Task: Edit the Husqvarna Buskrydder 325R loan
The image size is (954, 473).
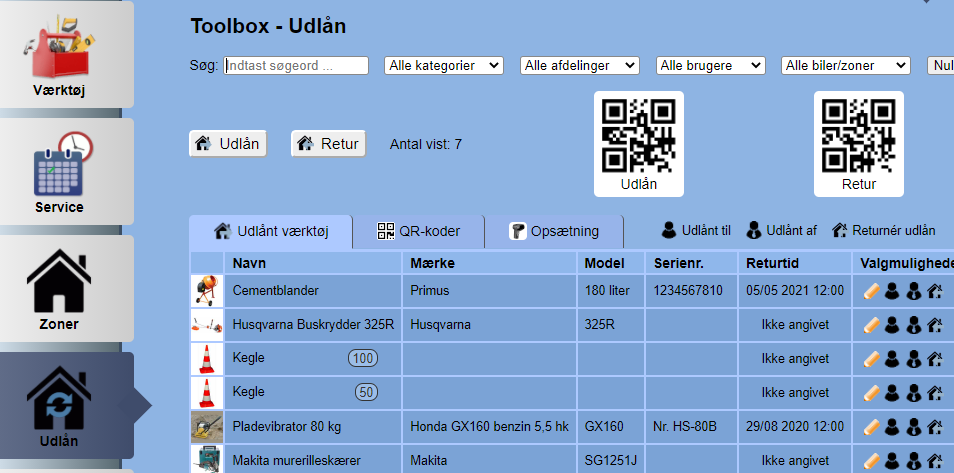Action: 871,325
